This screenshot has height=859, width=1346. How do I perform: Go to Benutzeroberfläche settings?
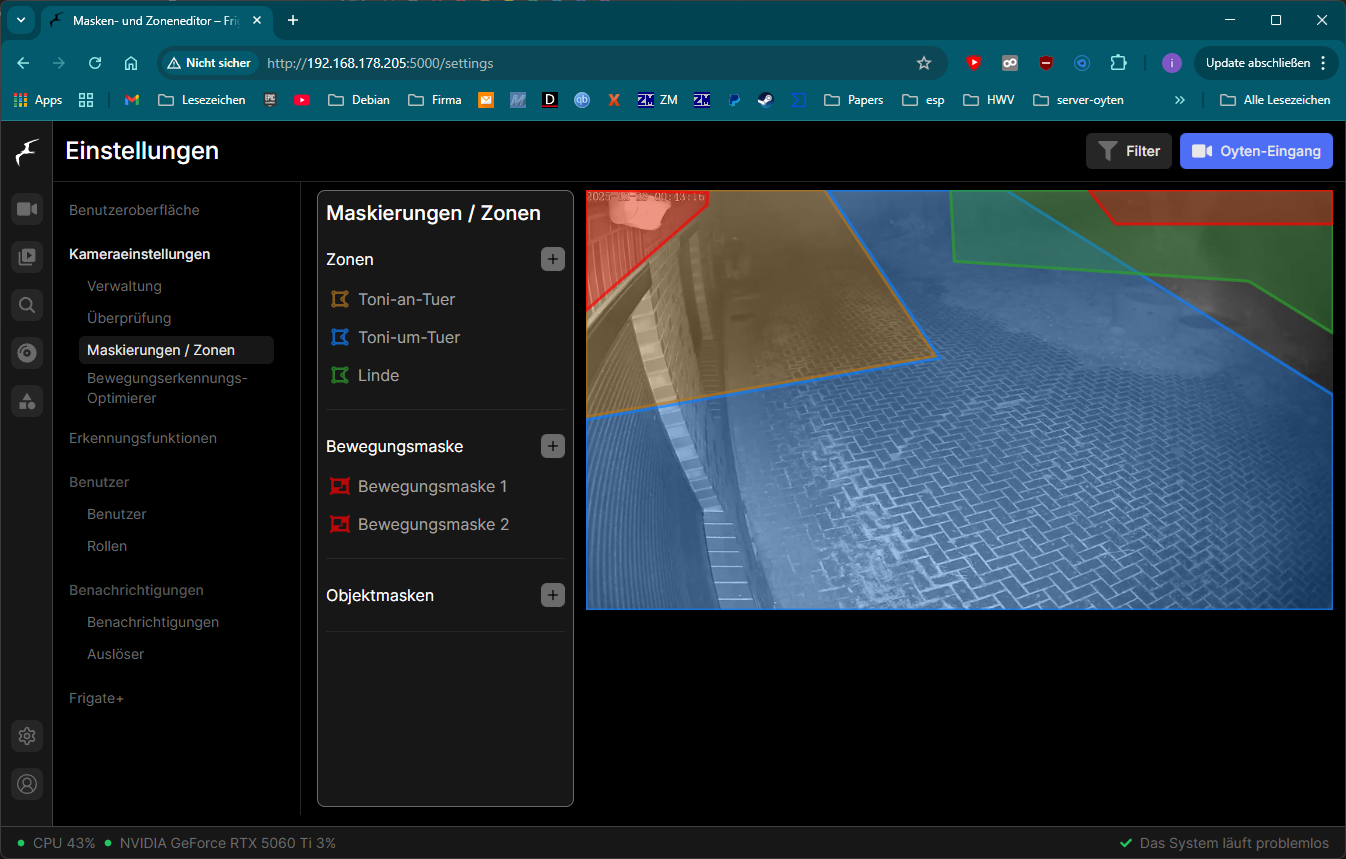tap(134, 210)
